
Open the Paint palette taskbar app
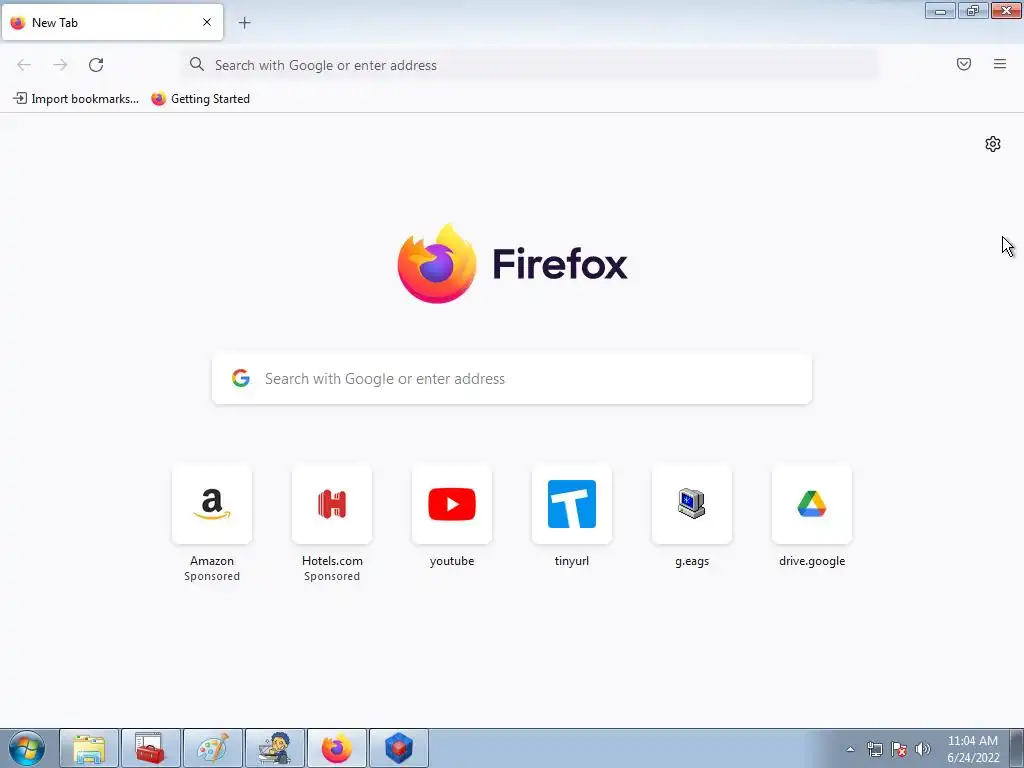213,748
